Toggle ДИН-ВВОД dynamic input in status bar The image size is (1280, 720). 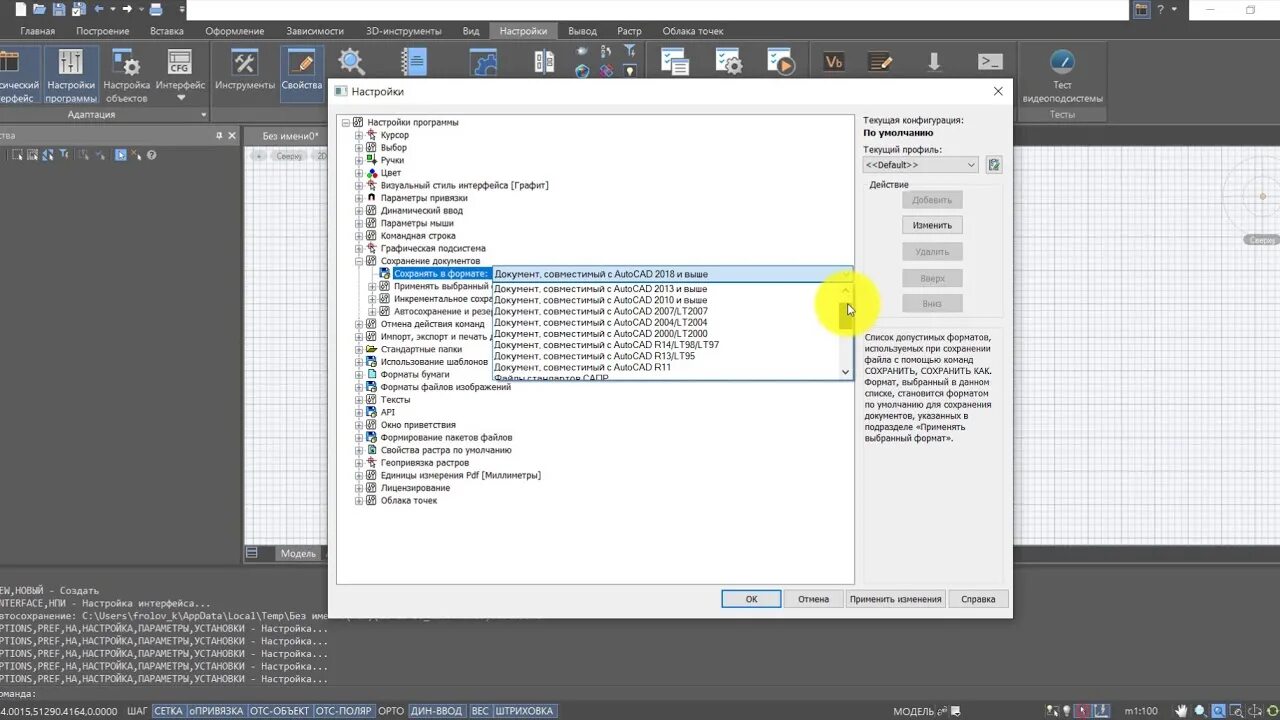coord(437,711)
